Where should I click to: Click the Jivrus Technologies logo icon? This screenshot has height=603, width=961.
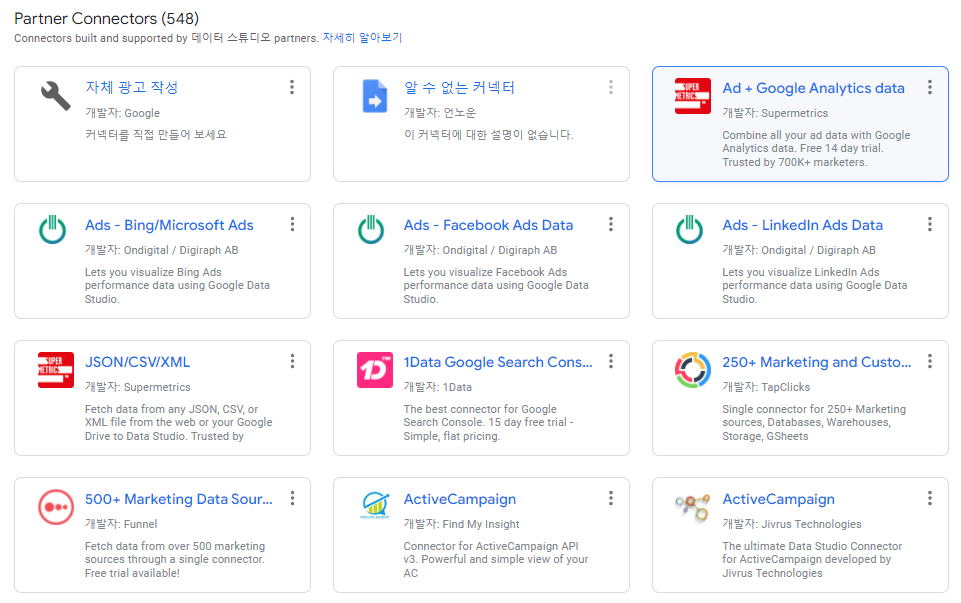coord(693,507)
